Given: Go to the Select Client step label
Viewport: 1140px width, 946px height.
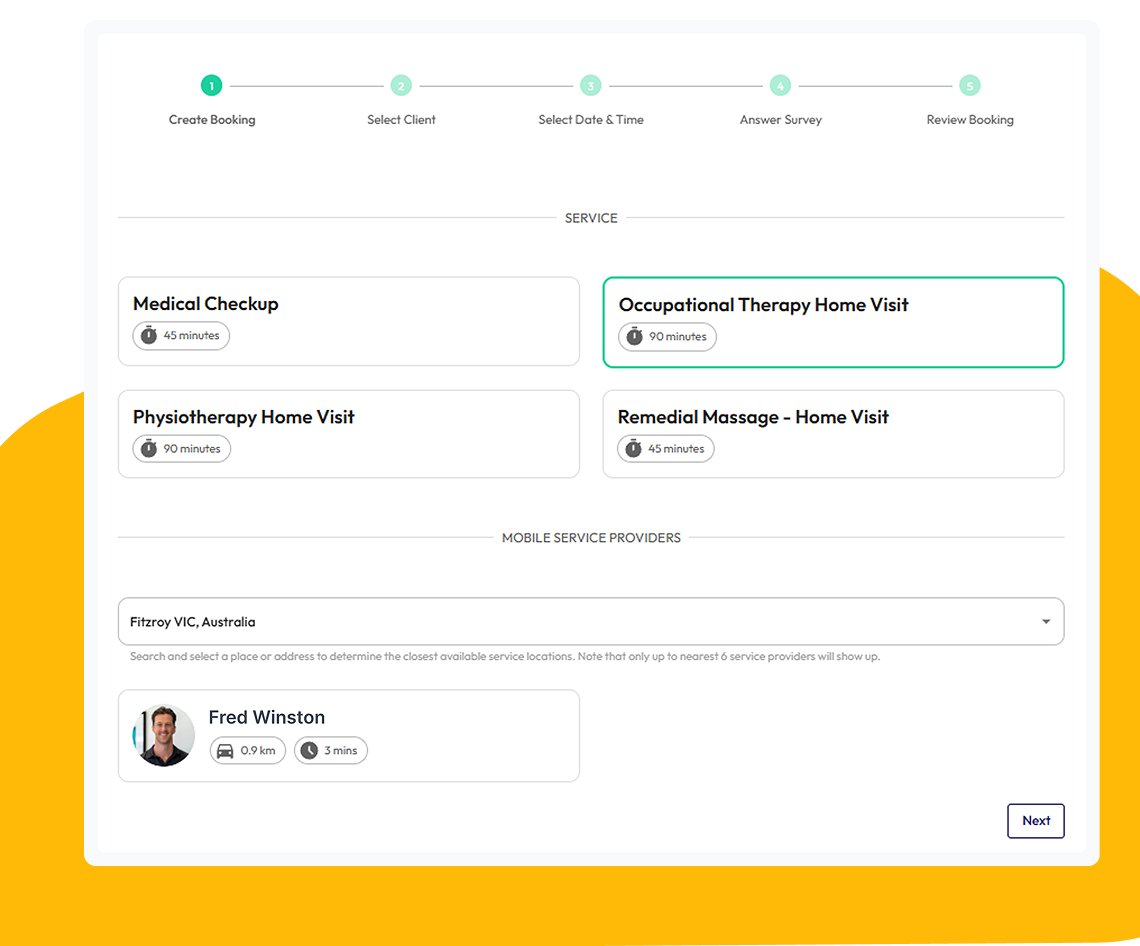Looking at the screenshot, I should [x=401, y=119].
